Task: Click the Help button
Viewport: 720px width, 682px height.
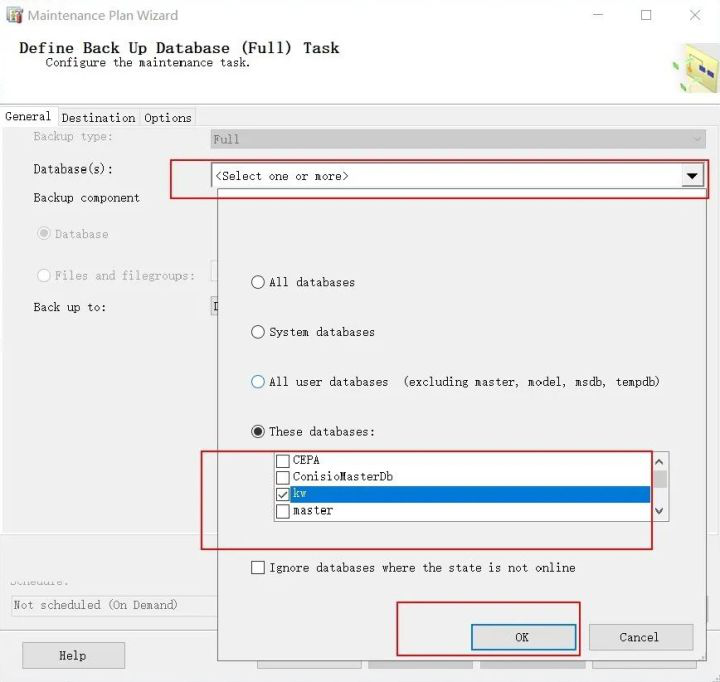Action: (73, 656)
